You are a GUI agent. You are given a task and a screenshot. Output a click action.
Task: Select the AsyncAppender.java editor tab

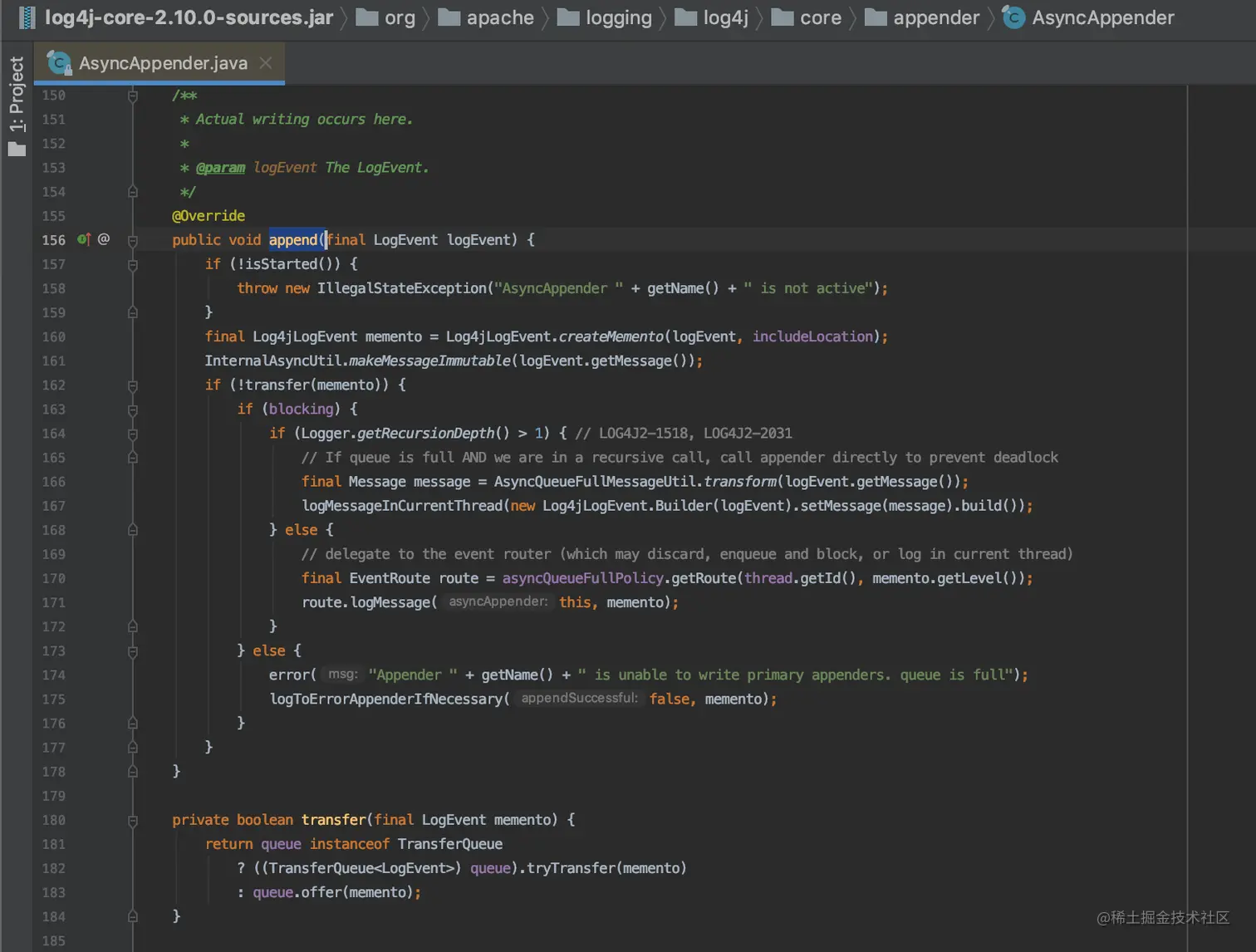[163, 63]
